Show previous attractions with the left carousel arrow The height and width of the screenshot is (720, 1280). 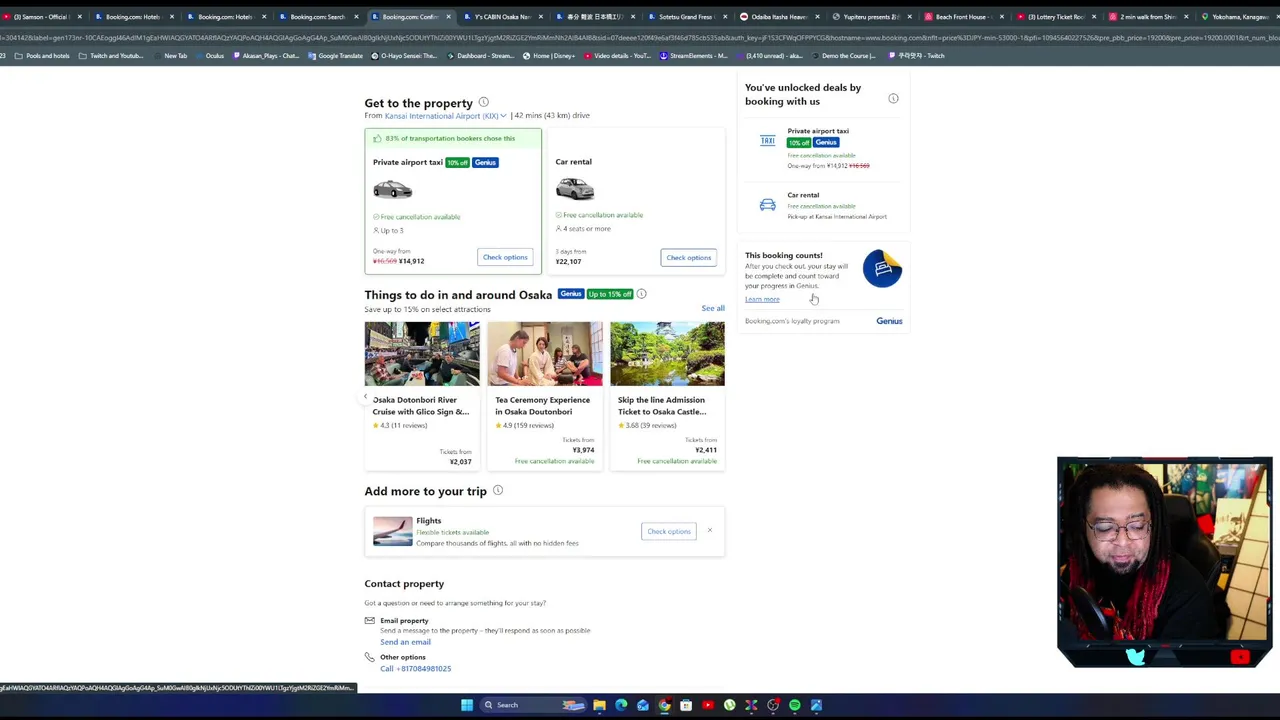point(366,397)
